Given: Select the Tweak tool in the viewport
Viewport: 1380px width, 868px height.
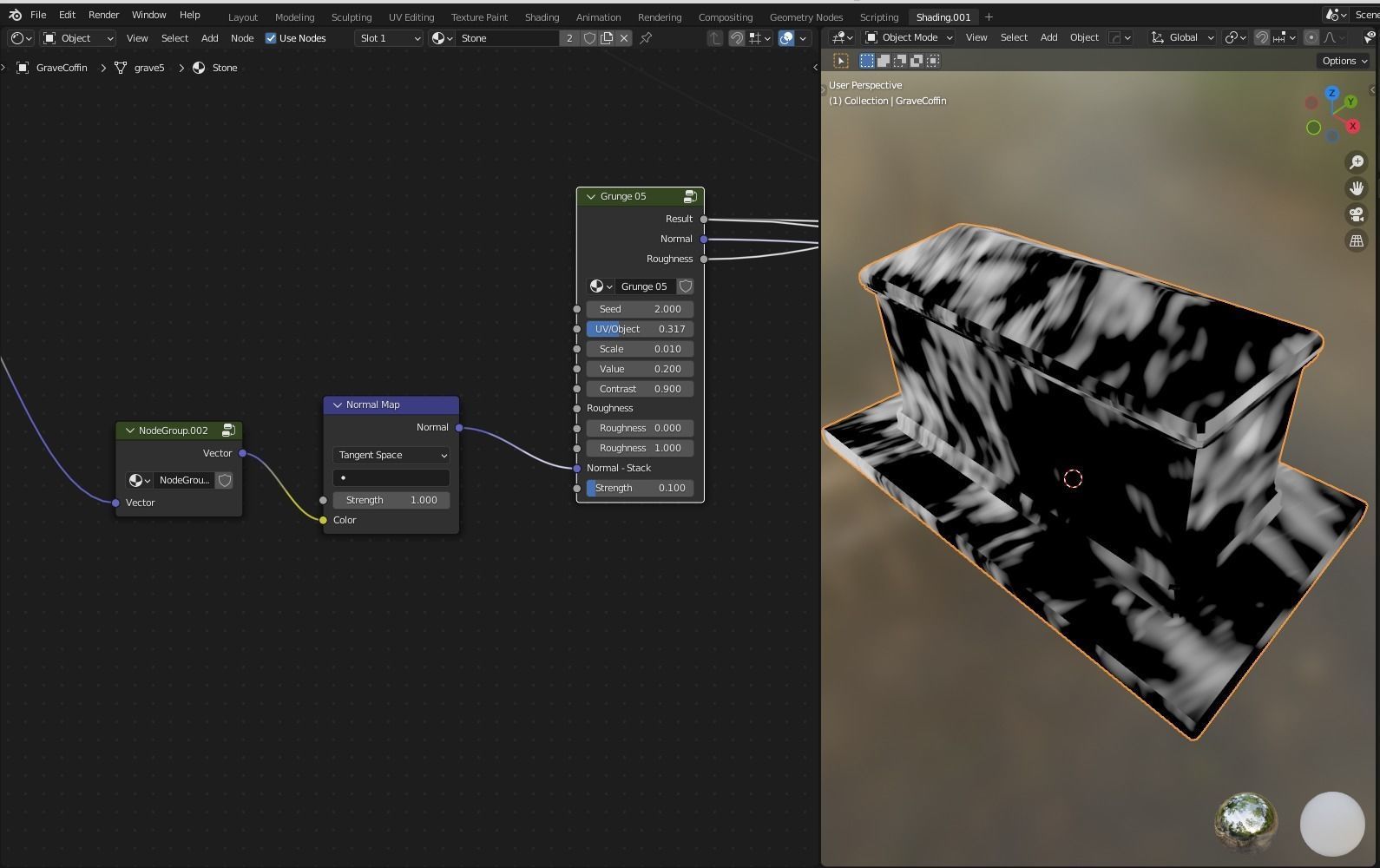Looking at the screenshot, I should [x=841, y=61].
